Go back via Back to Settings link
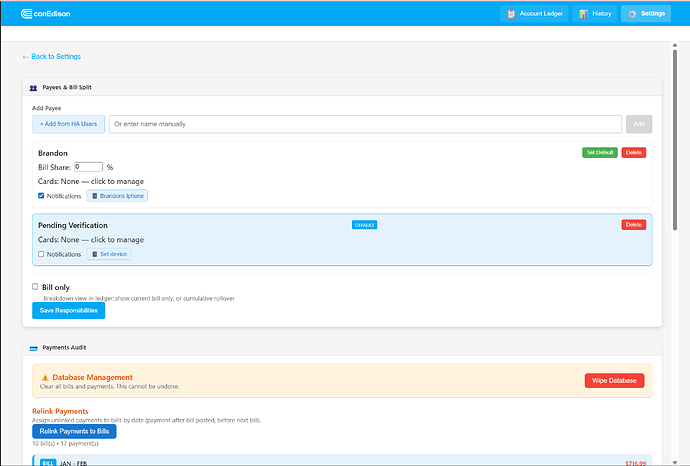This screenshot has width=690, height=466. 51,56
